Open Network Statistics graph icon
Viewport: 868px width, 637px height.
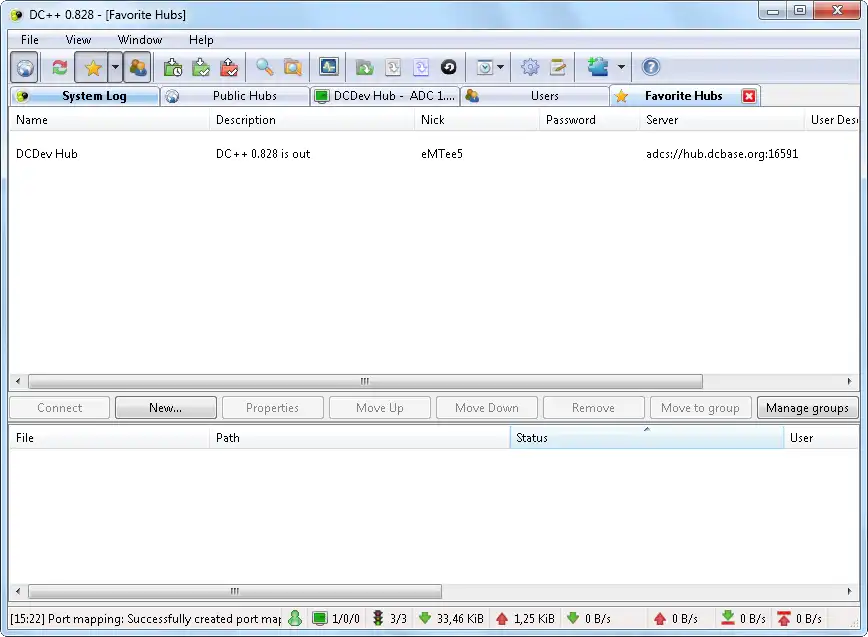pyautogui.click(x=328, y=68)
